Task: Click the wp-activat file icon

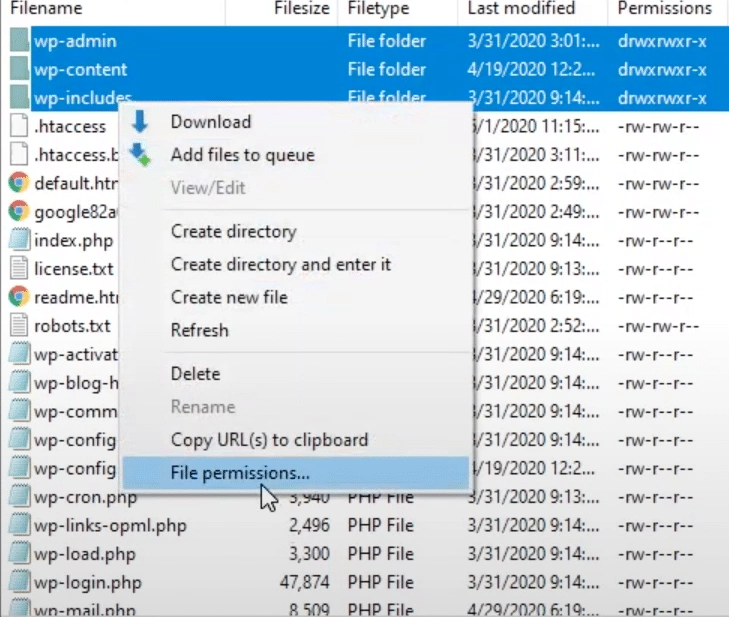Action: [19, 354]
